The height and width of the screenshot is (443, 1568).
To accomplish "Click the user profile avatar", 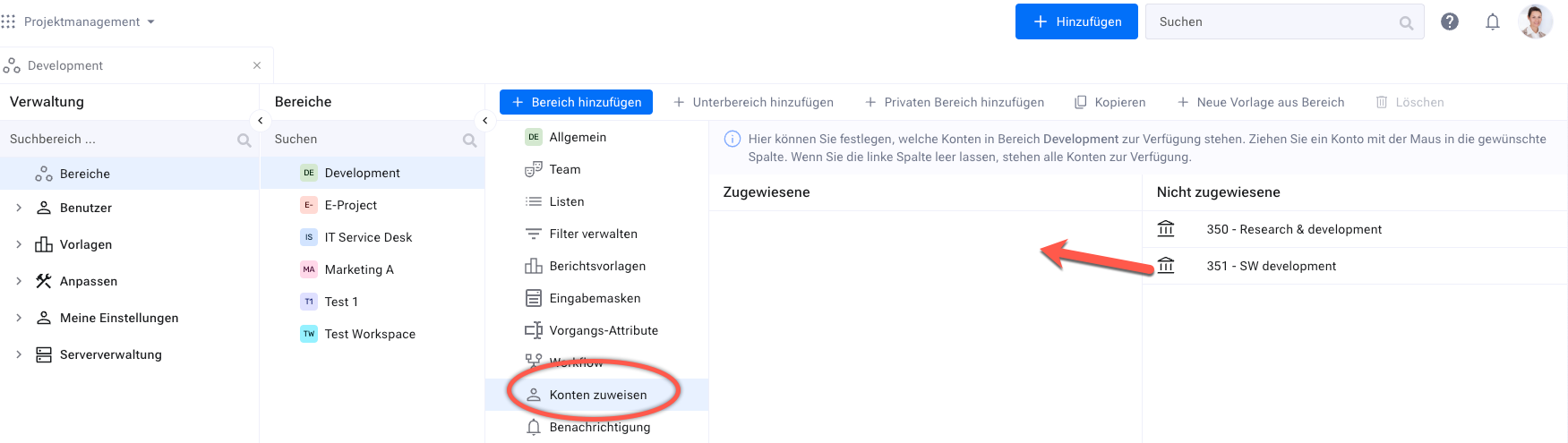I will [x=1535, y=21].
